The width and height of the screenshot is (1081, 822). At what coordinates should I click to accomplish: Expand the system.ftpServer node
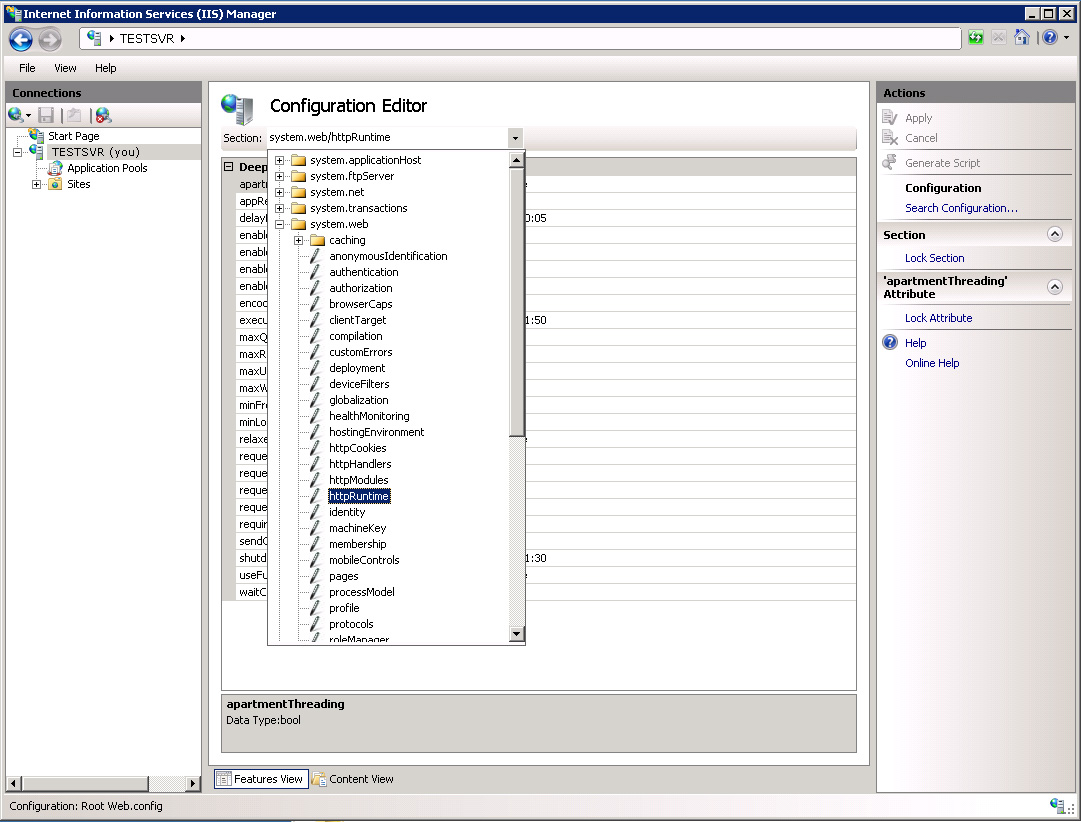pyautogui.click(x=279, y=176)
